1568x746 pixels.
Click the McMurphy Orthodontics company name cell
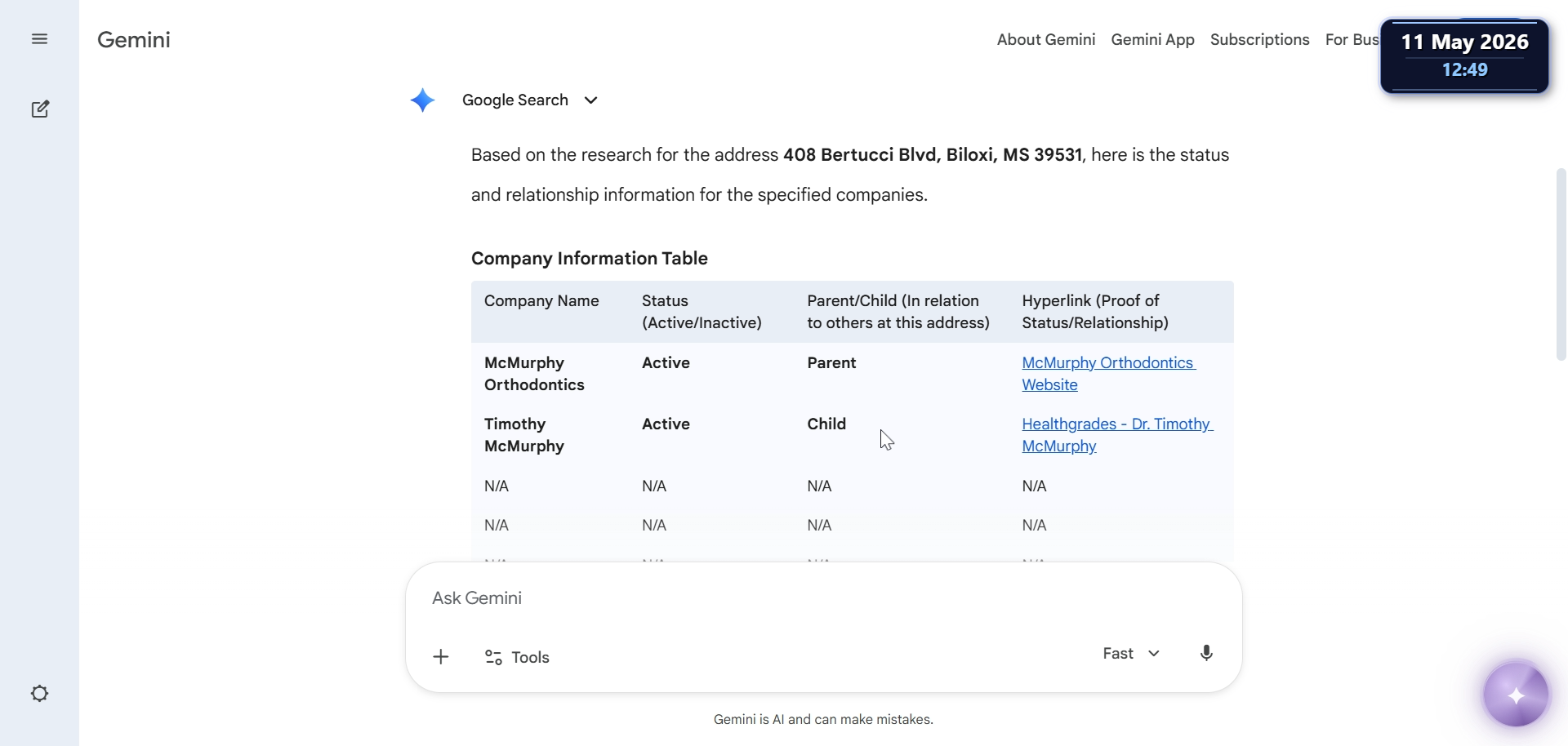coord(534,374)
